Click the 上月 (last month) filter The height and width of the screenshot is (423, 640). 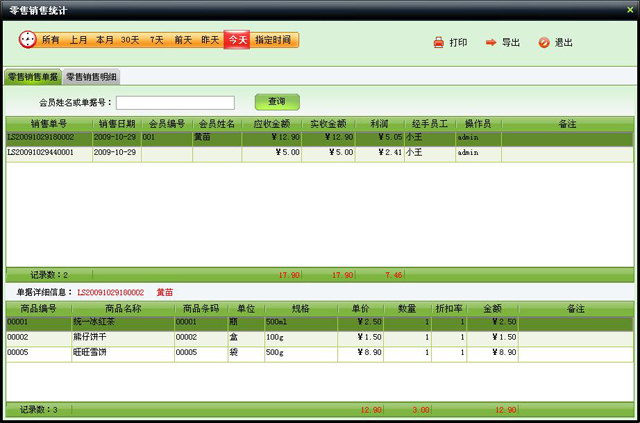78,40
